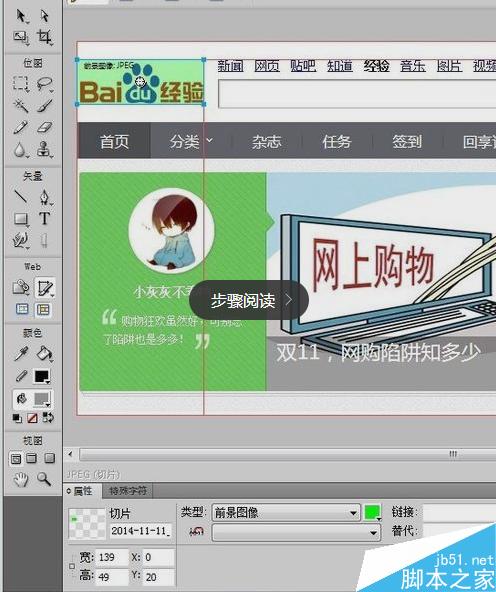Select the Freeform tool
Image resolution: width=496 pixels, height=592 pixels.
tap(21, 240)
